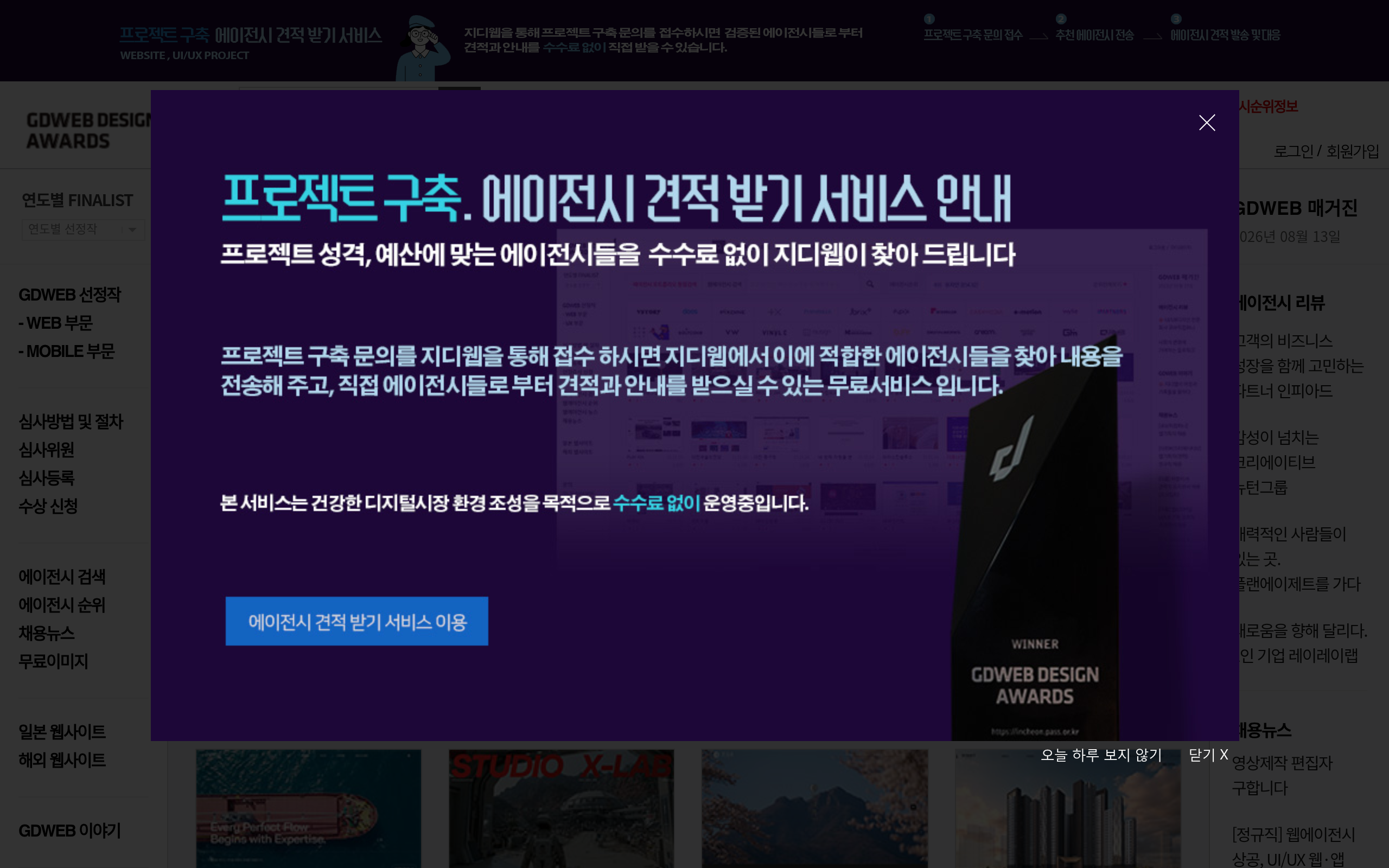Select 오늘 하루 보지 않기 option

[x=1101, y=755]
